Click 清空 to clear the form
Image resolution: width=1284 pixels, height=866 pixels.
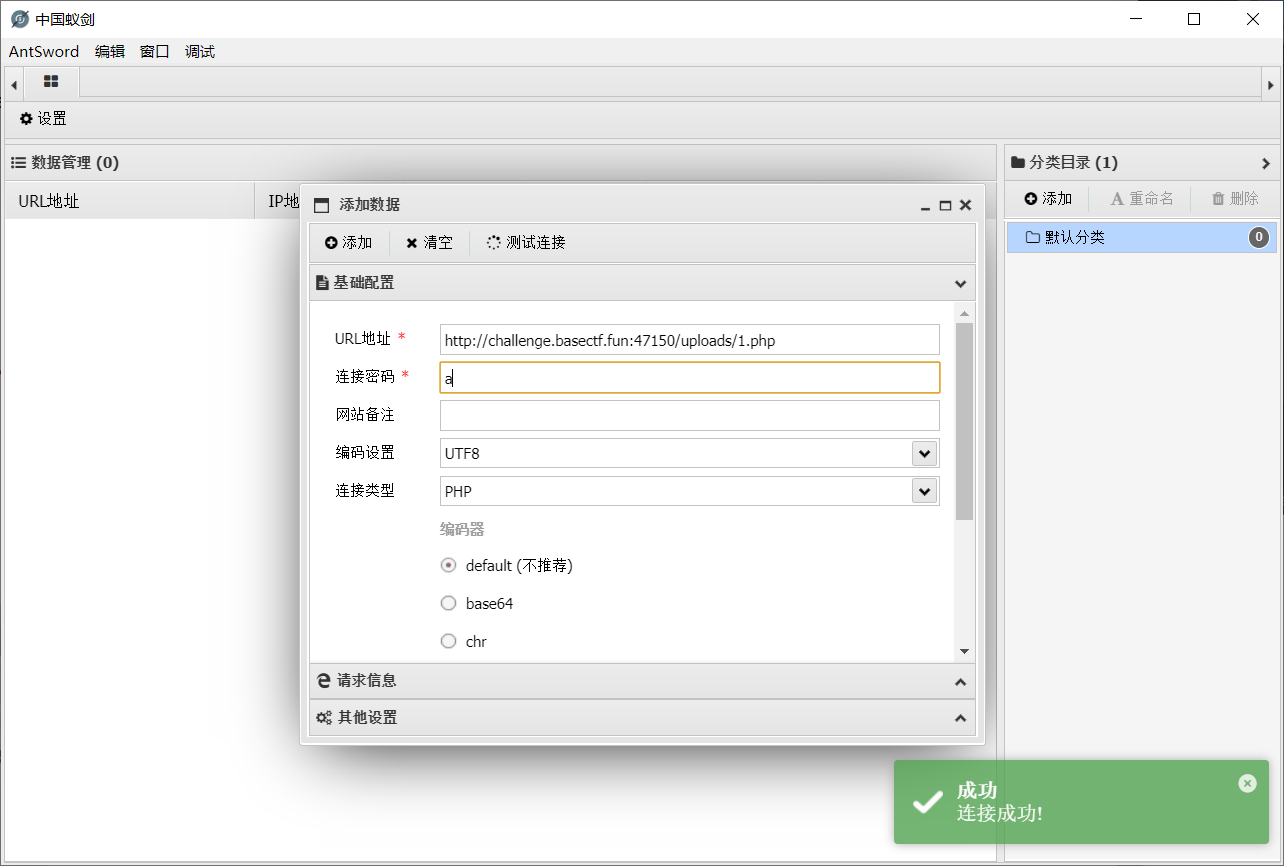pos(429,243)
